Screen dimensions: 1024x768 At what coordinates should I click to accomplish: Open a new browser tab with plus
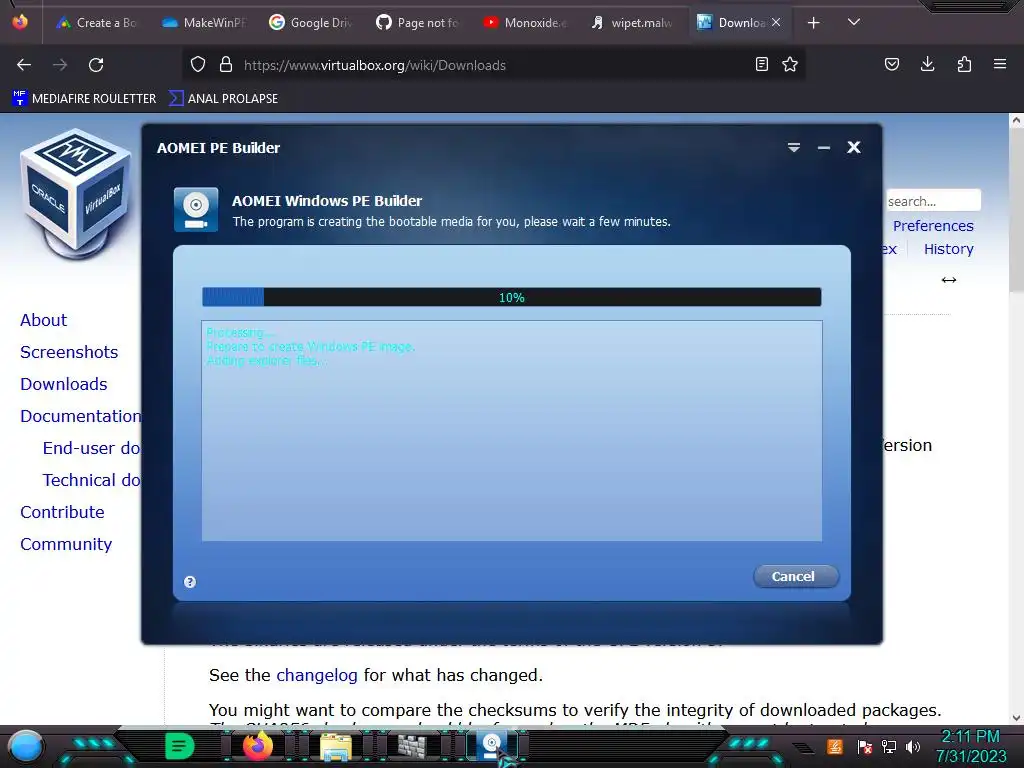coord(814,23)
